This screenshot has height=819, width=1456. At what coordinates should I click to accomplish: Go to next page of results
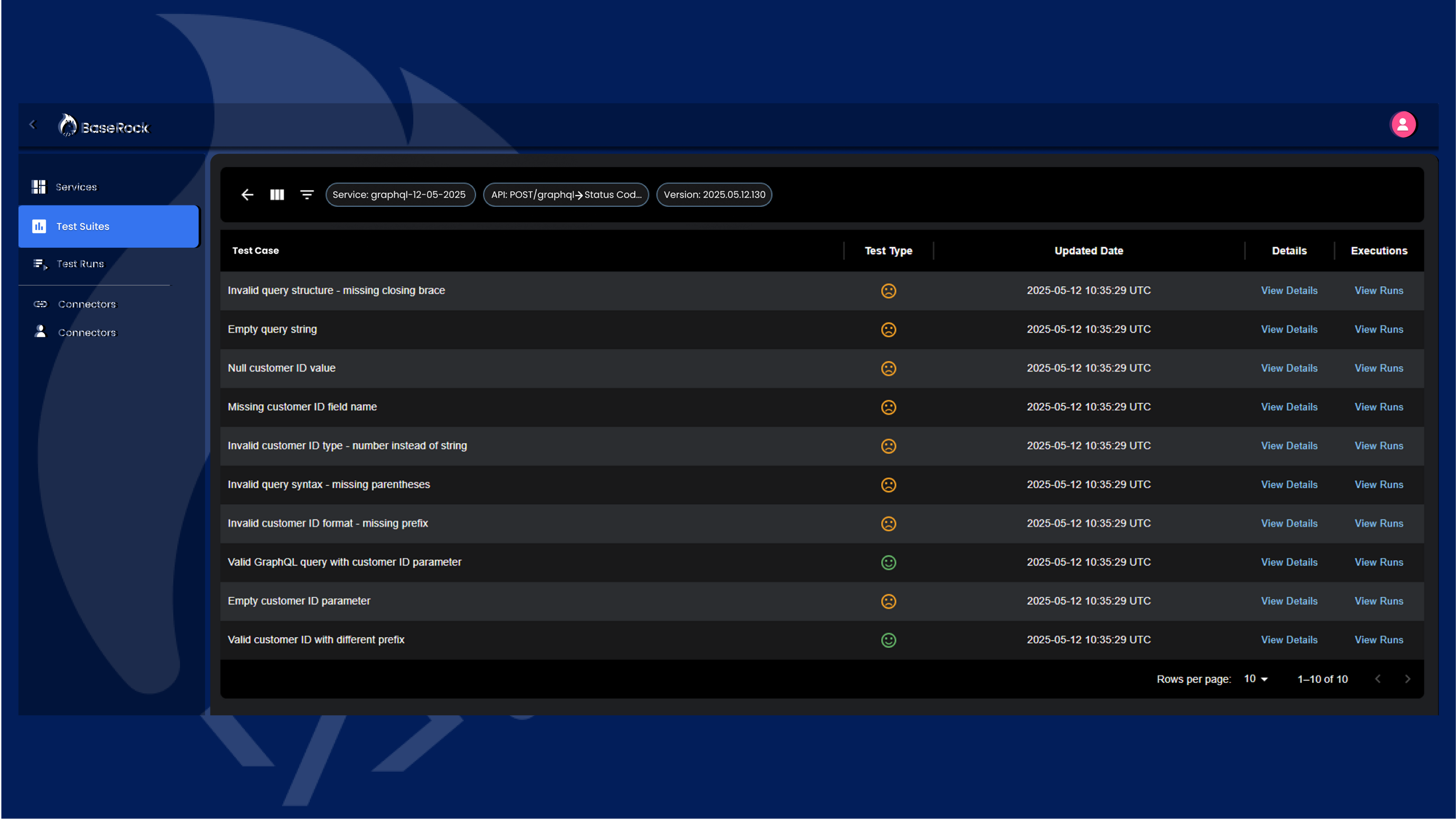click(1407, 679)
